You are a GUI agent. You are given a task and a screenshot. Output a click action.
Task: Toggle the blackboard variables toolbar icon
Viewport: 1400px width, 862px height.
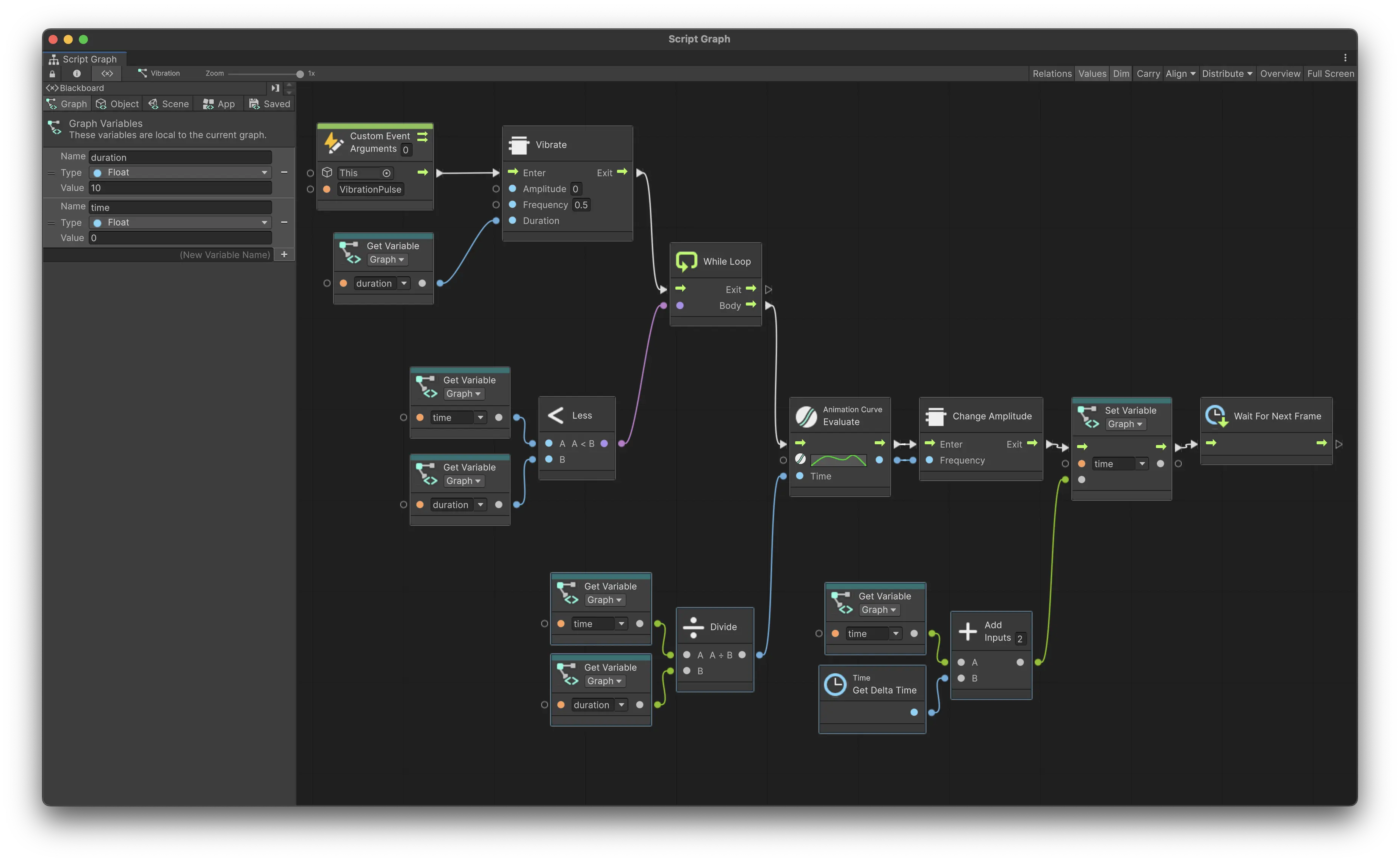(x=107, y=74)
